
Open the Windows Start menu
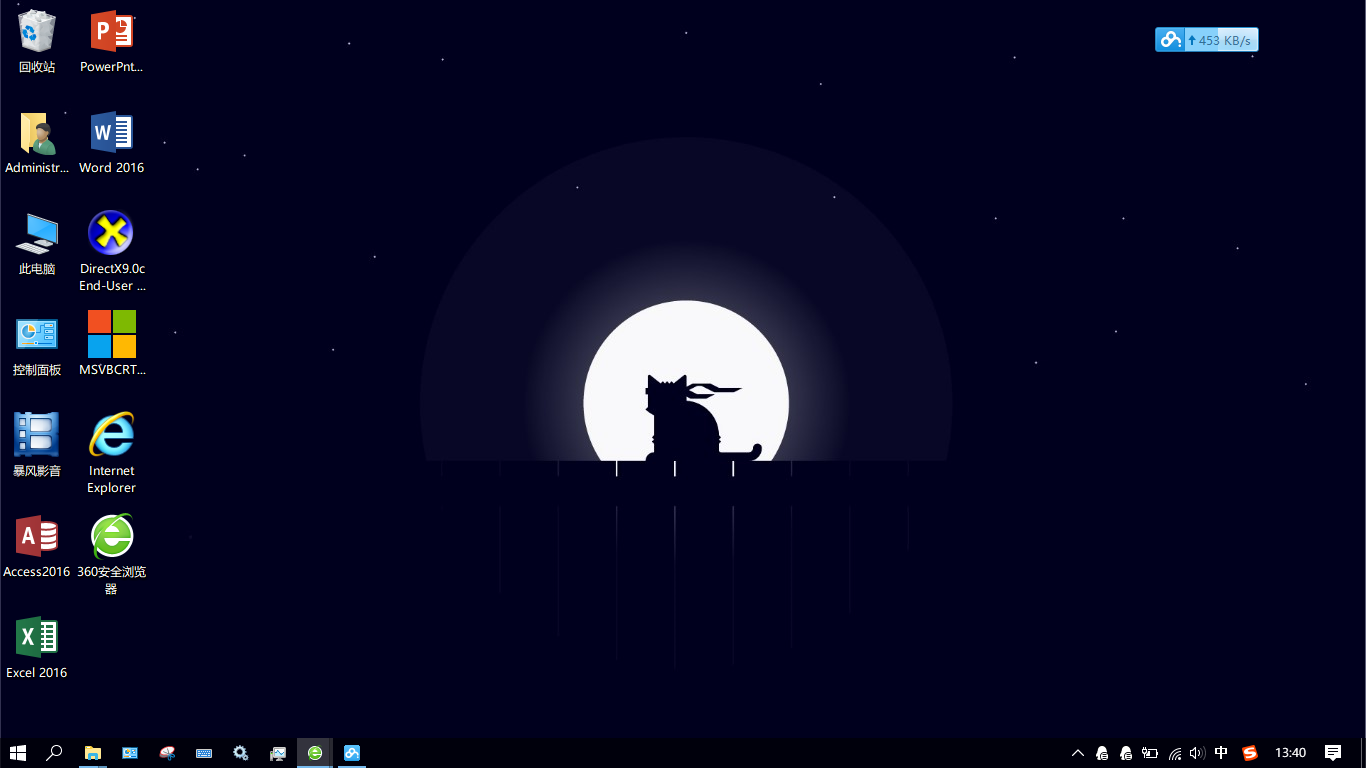(18, 753)
